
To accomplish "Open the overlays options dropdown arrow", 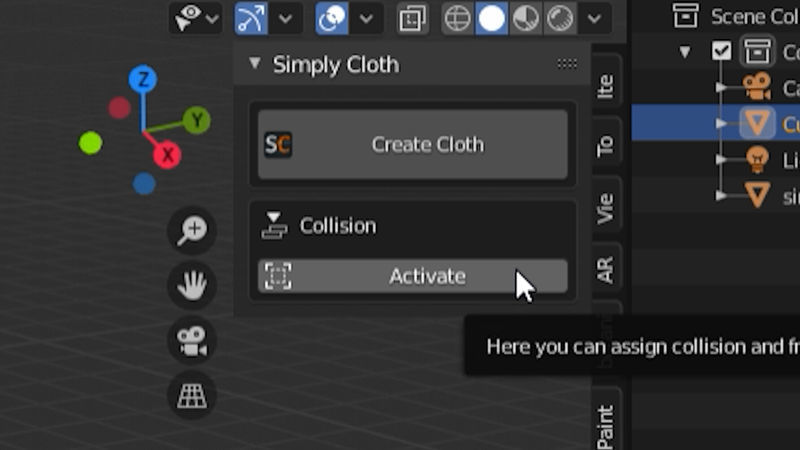I will point(366,19).
